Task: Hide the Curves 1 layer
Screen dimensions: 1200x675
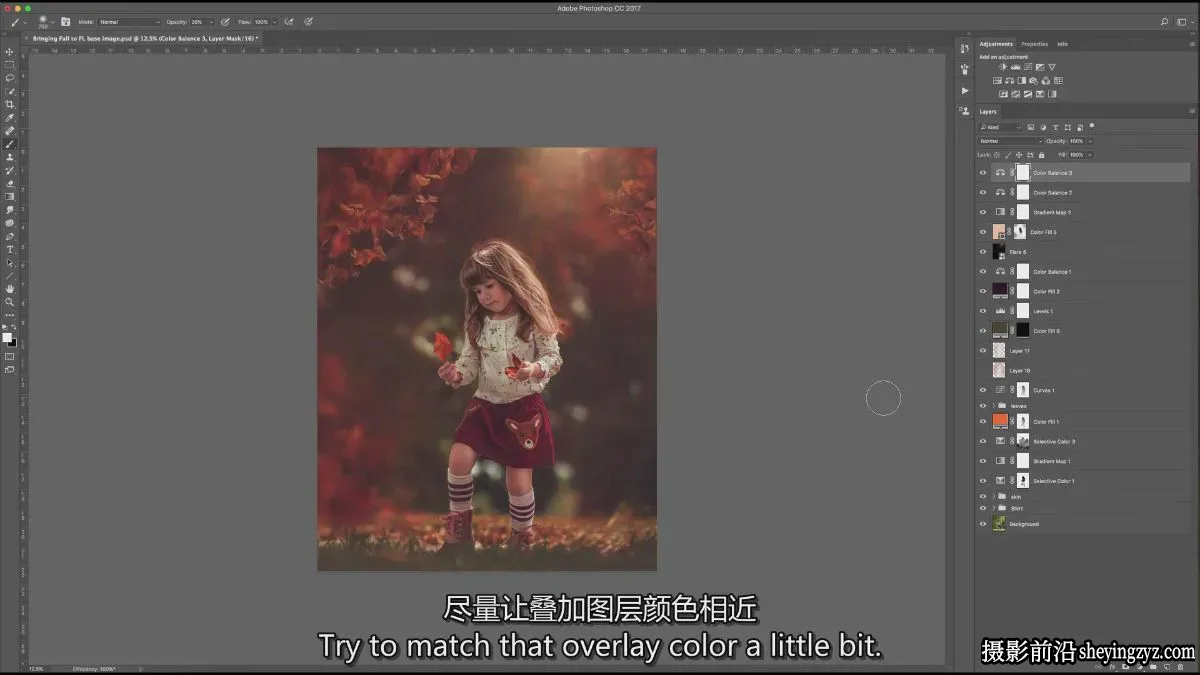Action: [983, 390]
